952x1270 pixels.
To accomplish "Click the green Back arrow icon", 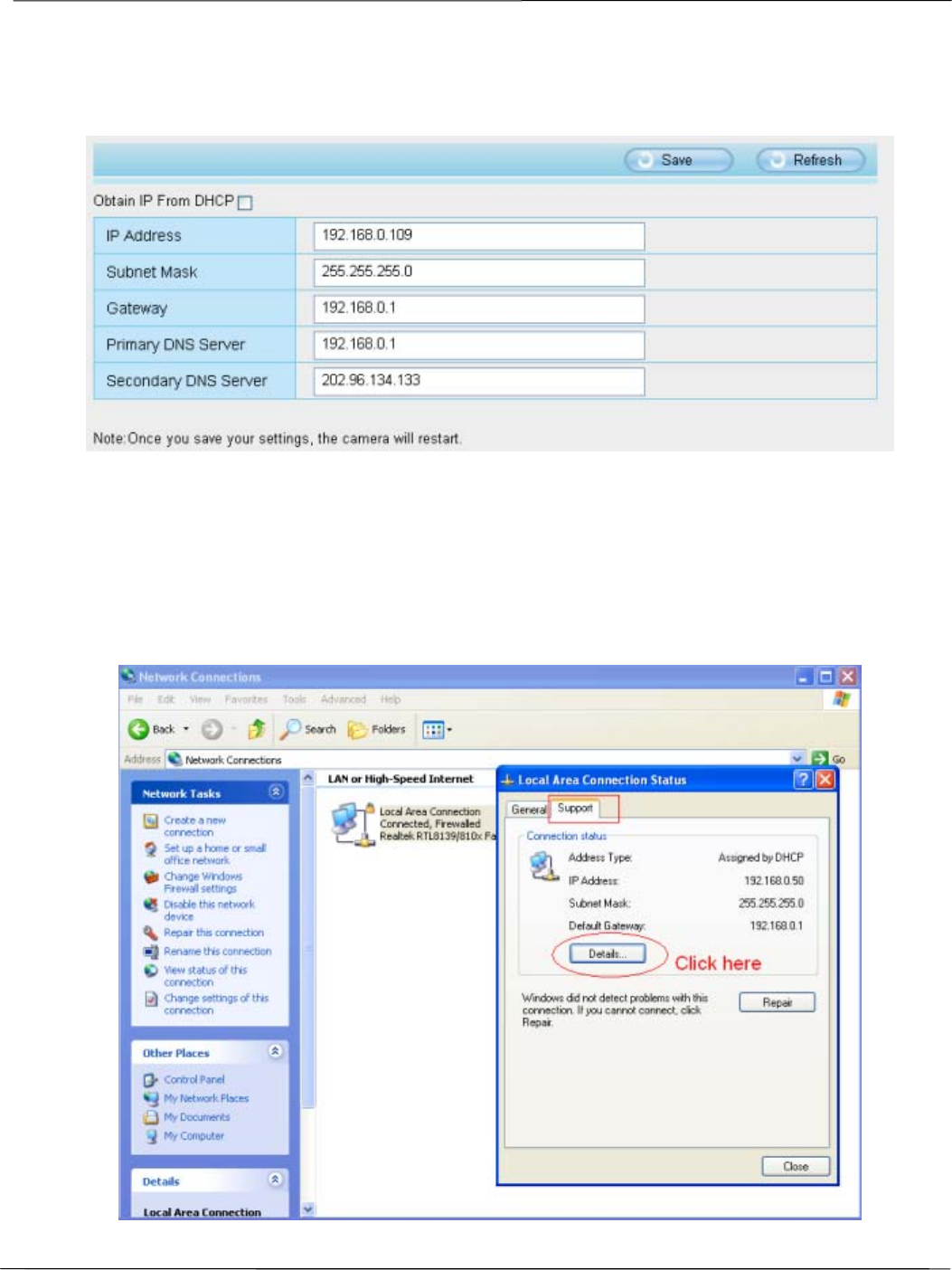I will 138,729.
